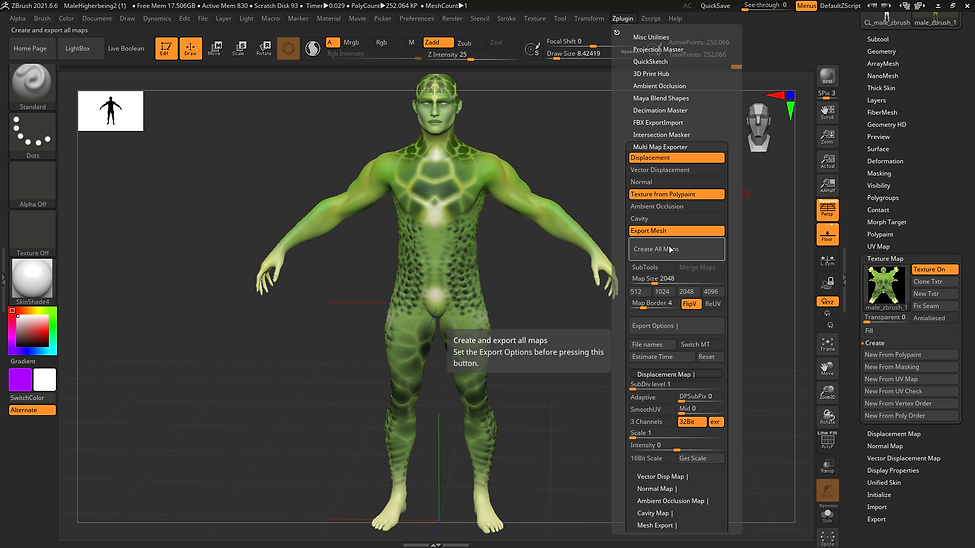The width and height of the screenshot is (975, 548).
Task: Click the silhouette preview thumbnail
Action: (111, 111)
